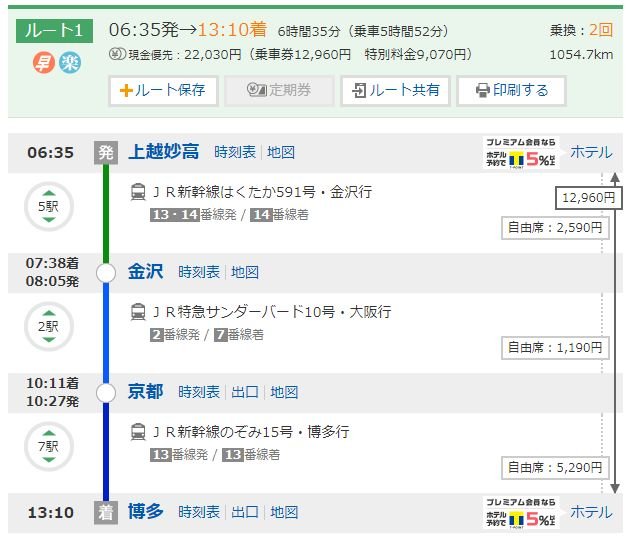Select 自由席：2,590円 fare box

tap(555, 228)
